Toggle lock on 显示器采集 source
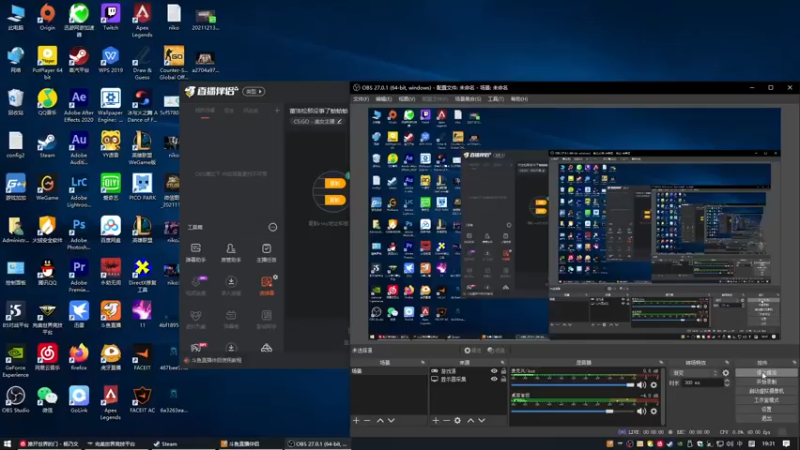Image resolution: width=800 pixels, height=450 pixels. click(x=504, y=379)
